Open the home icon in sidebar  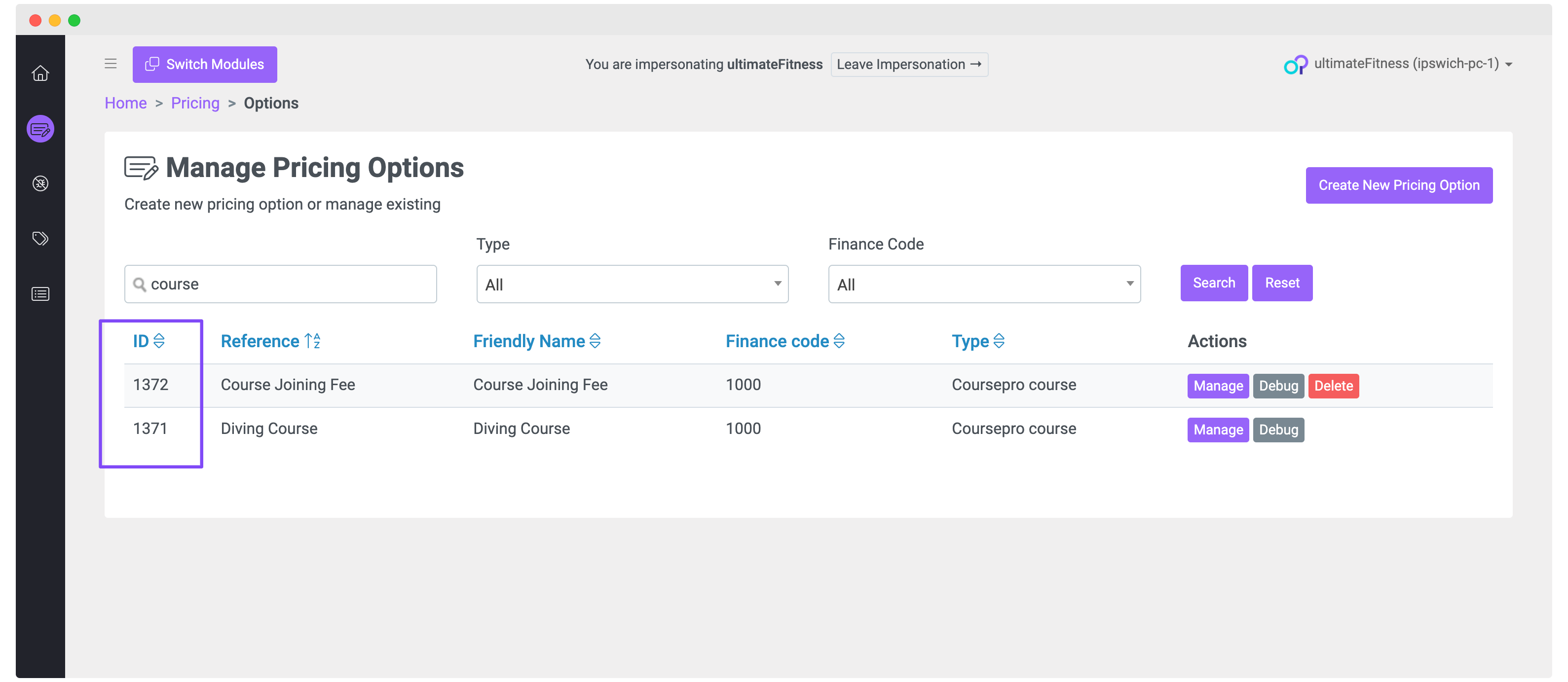pyautogui.click(x=40, y=73)
